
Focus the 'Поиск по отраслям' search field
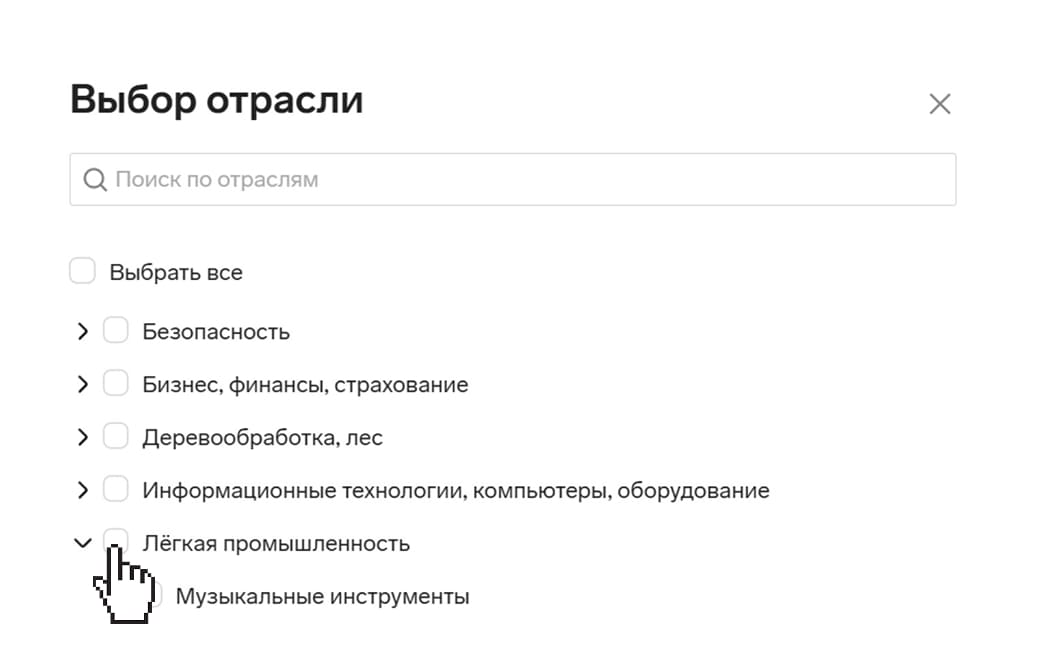pos(530,180)
